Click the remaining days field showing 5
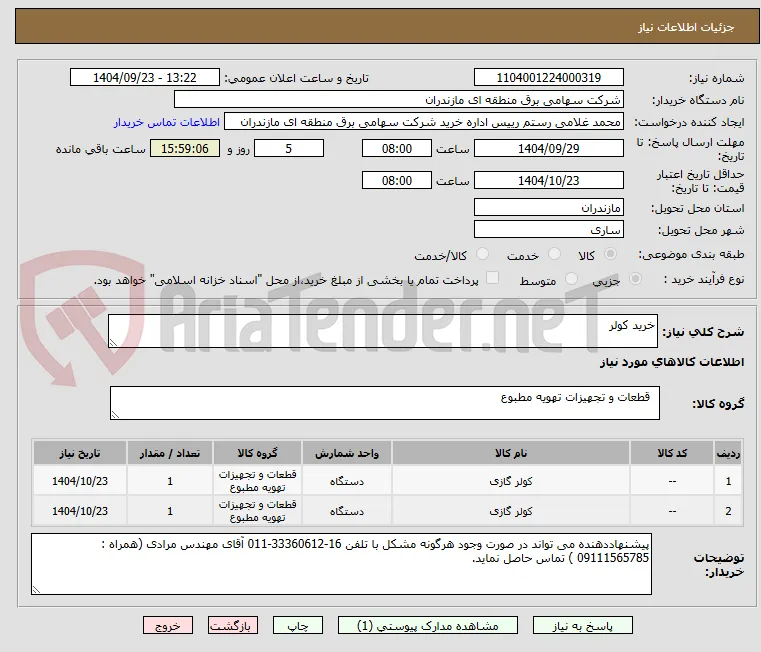The width and height of the screenshot is (761, 652). coord(289,148)
